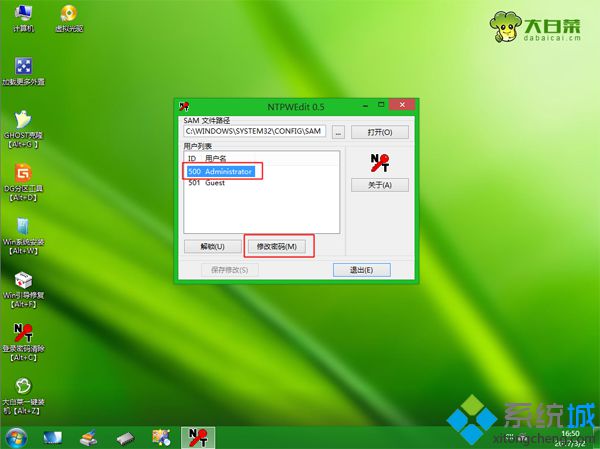Open the Windows Start button
600x449 pixels.
(x=16, y=438)
